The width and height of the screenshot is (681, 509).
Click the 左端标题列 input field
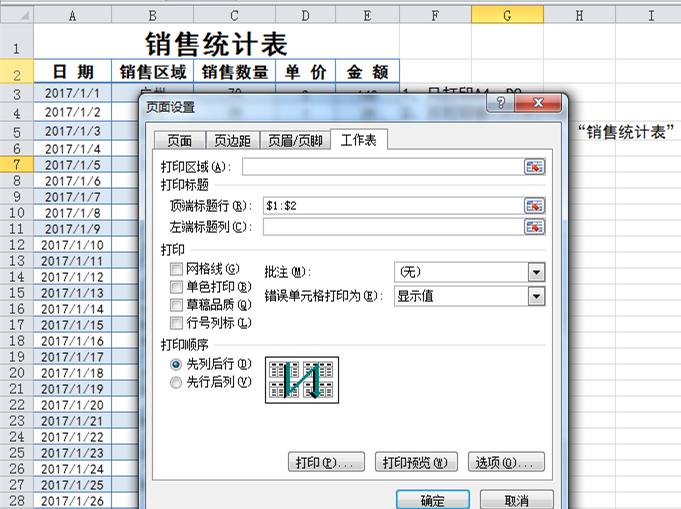pyautogui.click(x=393, y=227)
